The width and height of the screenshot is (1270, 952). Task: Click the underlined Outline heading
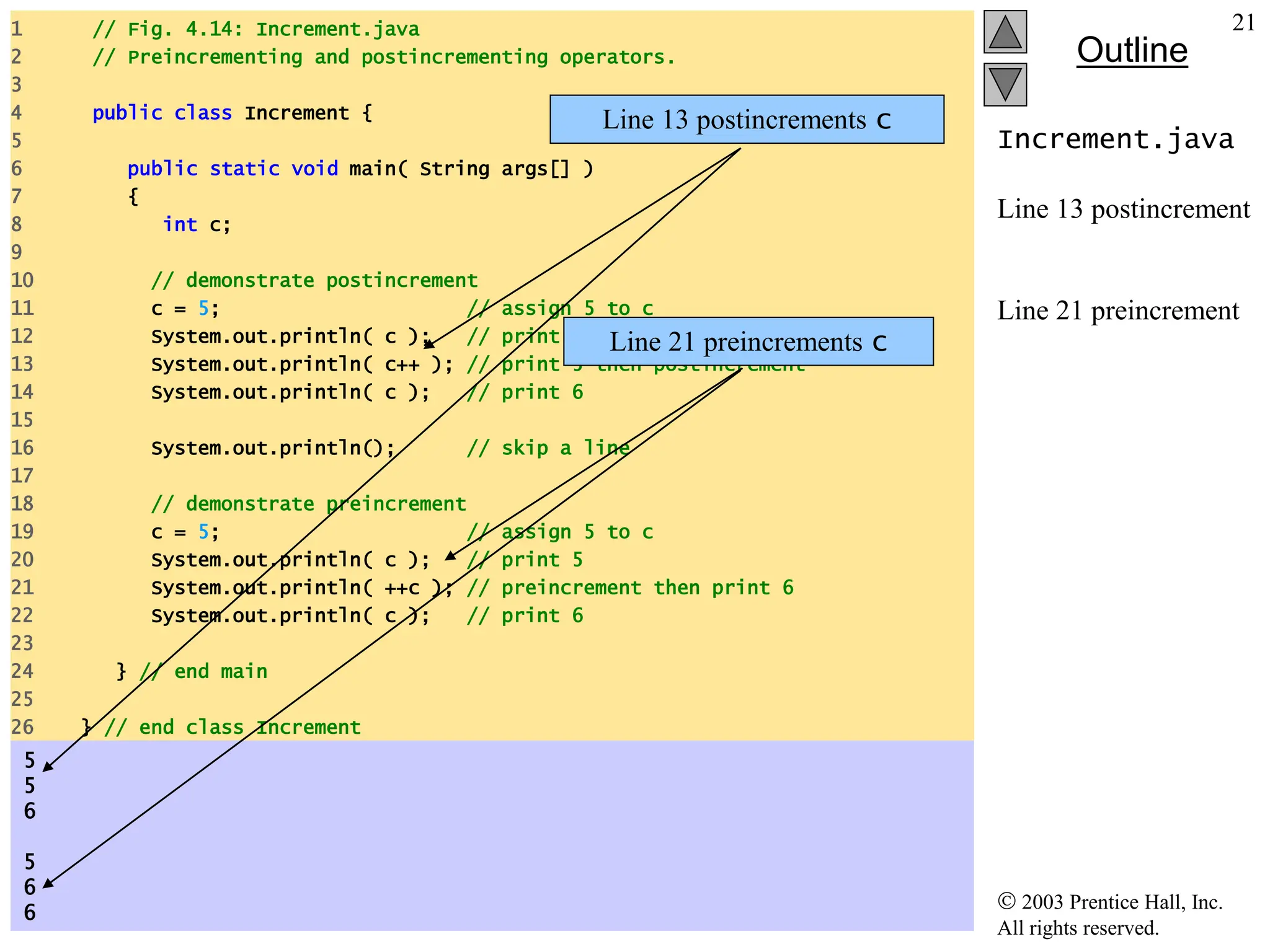pos(1132,50)
